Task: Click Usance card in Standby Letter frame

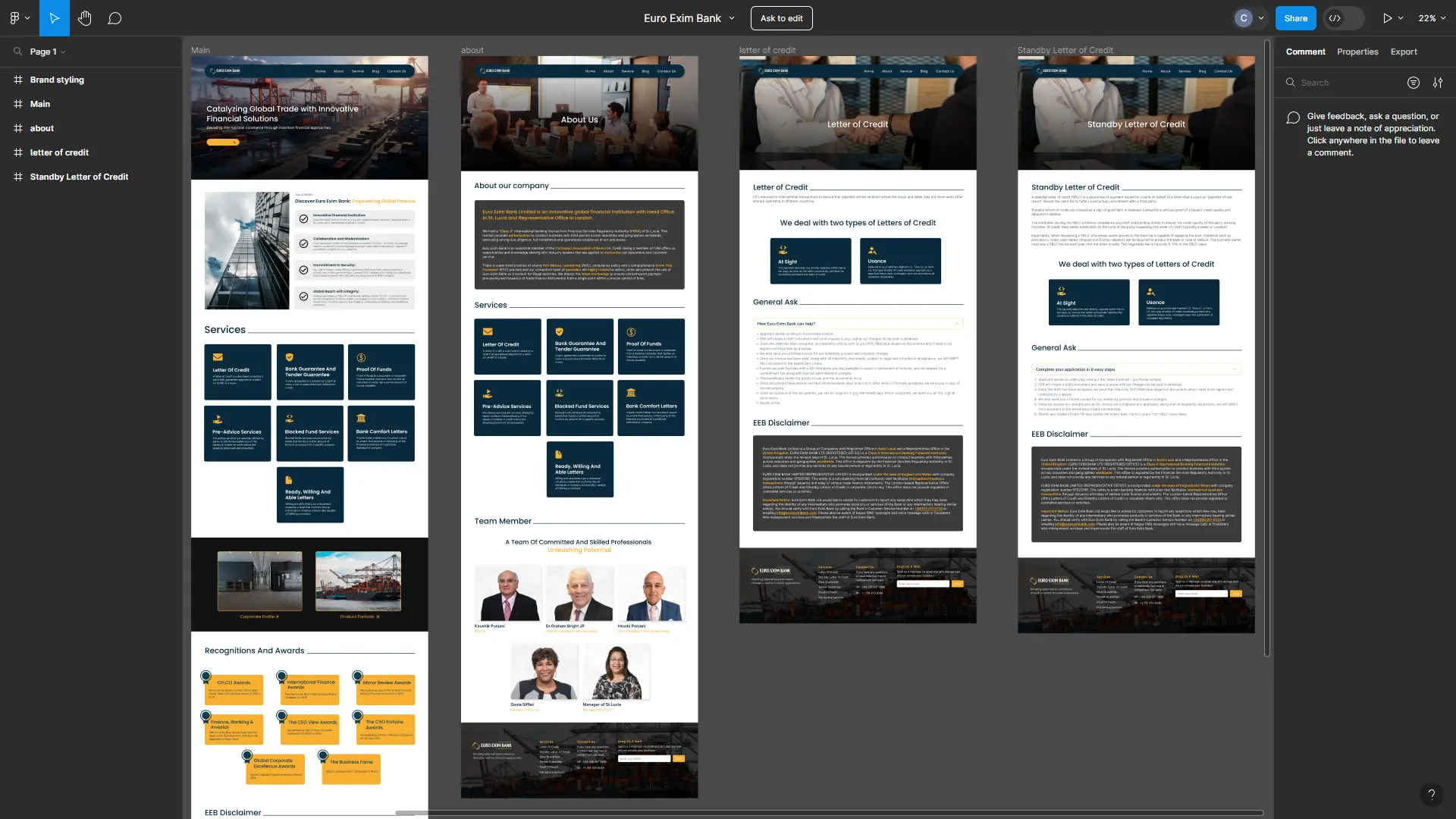Action: tap(1178, 302)
